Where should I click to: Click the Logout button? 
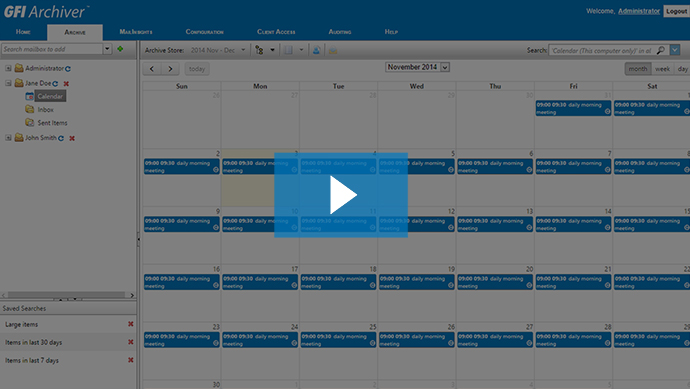click(x=676, y=11)
